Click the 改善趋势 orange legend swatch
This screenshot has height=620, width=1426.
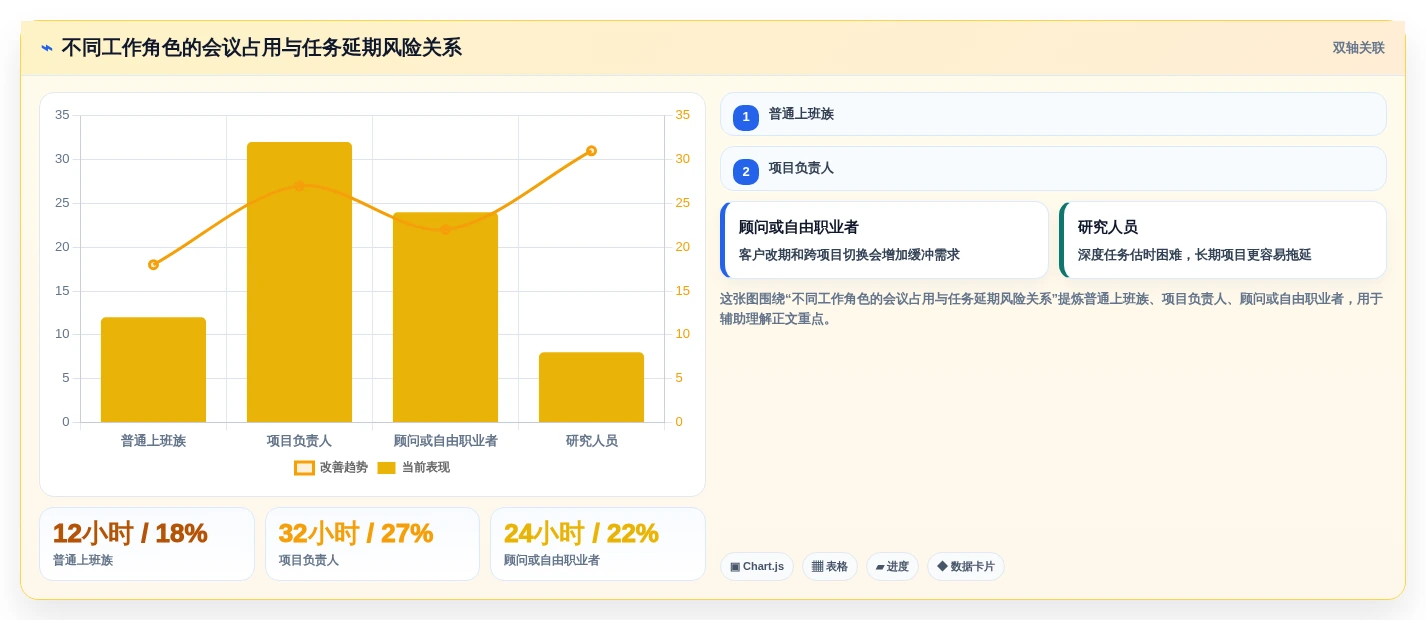pos(304,468)
